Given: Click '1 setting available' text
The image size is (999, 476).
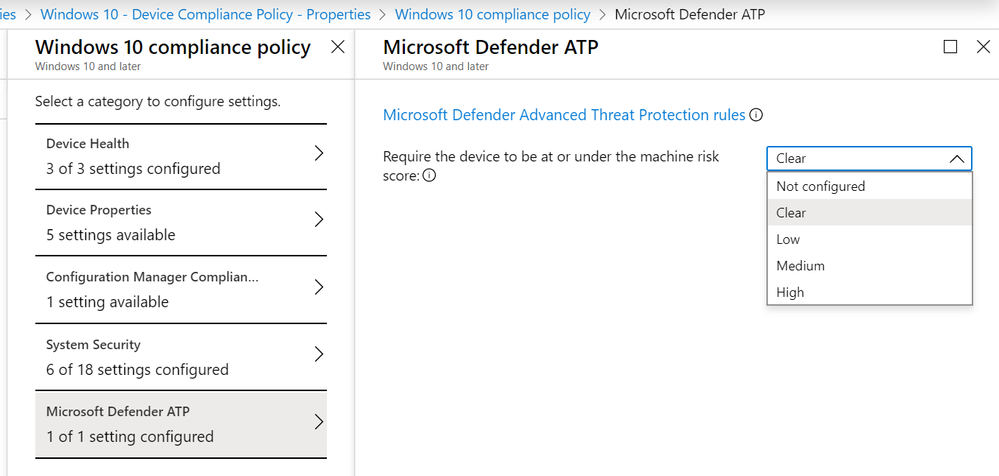Looking at the screenshot, I should (x=107, y=302).
